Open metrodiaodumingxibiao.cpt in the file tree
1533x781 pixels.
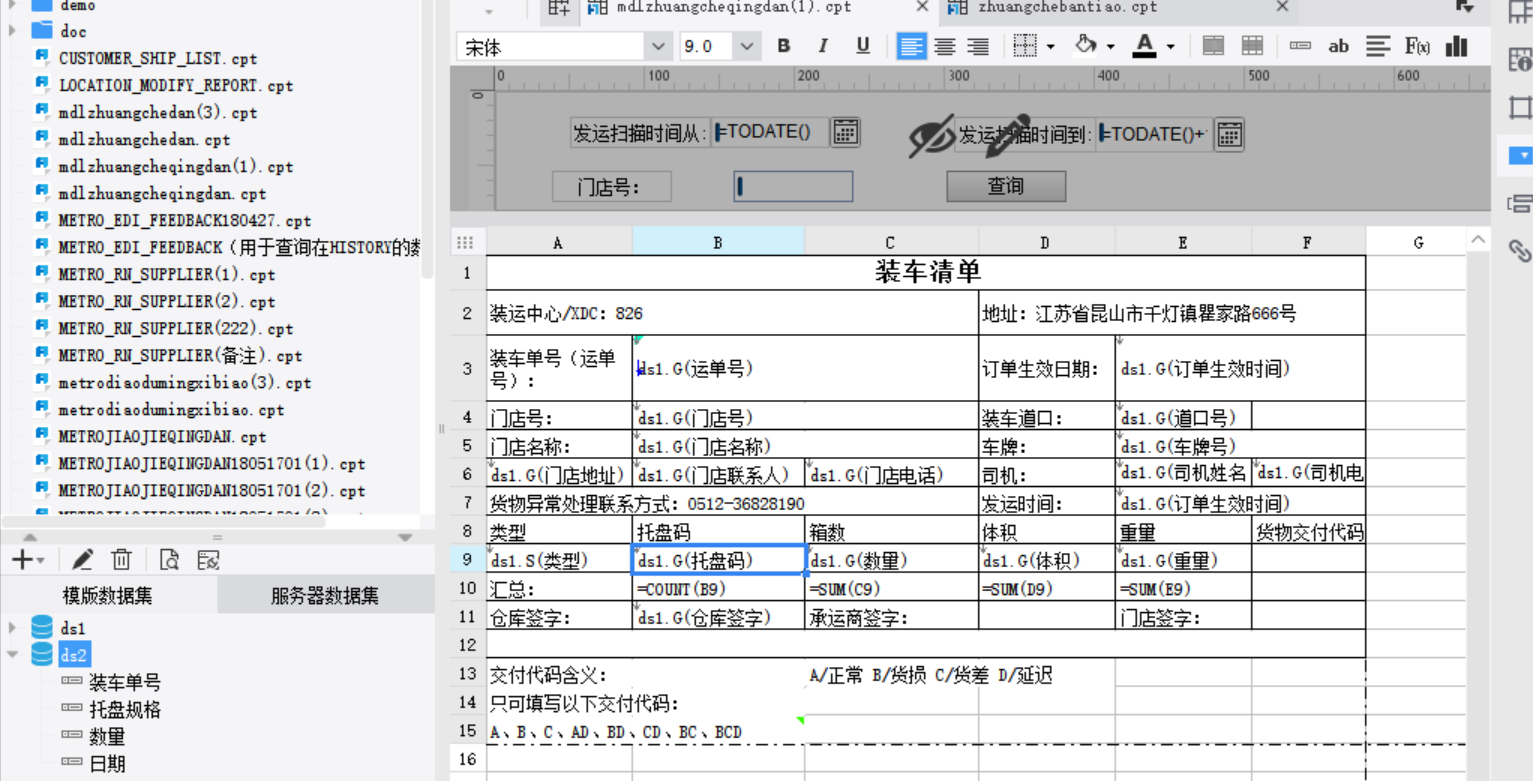(x=171, y=410)
